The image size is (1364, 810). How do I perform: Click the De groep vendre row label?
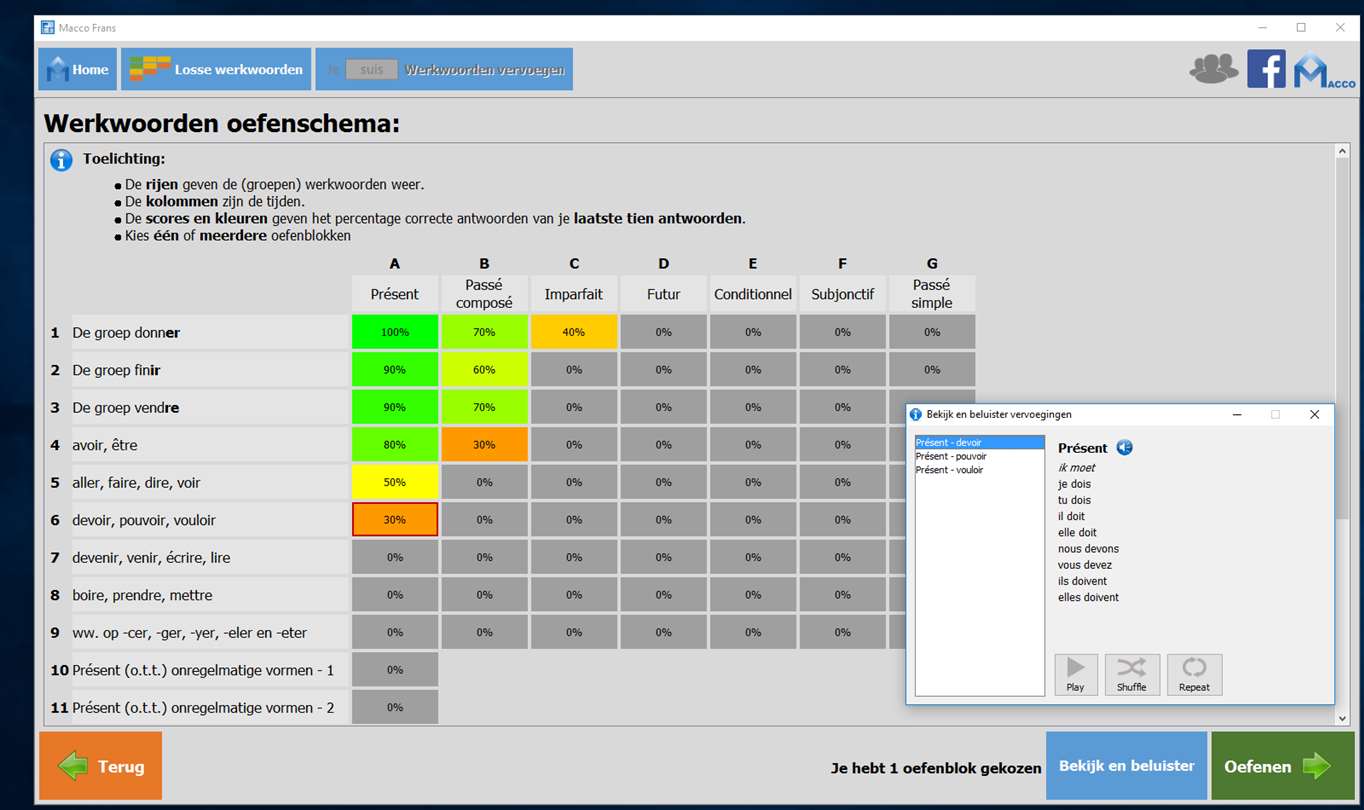[210, 407]
